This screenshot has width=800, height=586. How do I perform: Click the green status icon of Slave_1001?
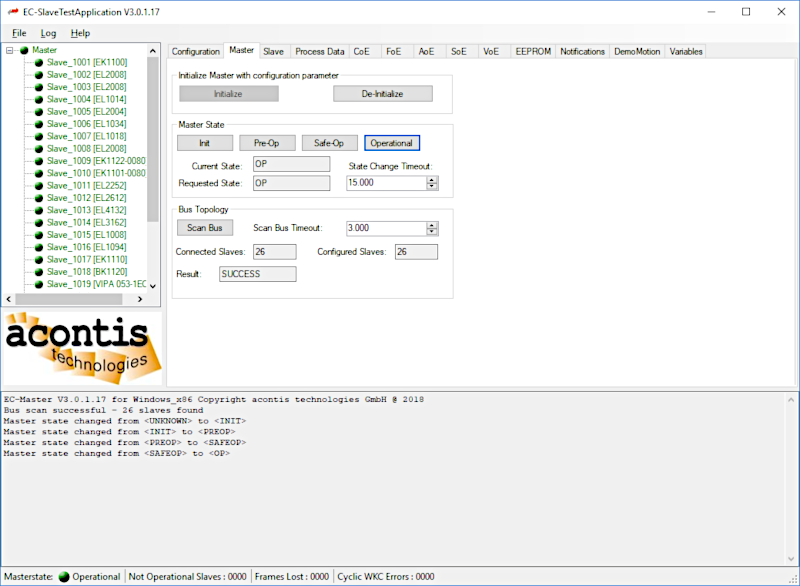(x=38, y=62)
